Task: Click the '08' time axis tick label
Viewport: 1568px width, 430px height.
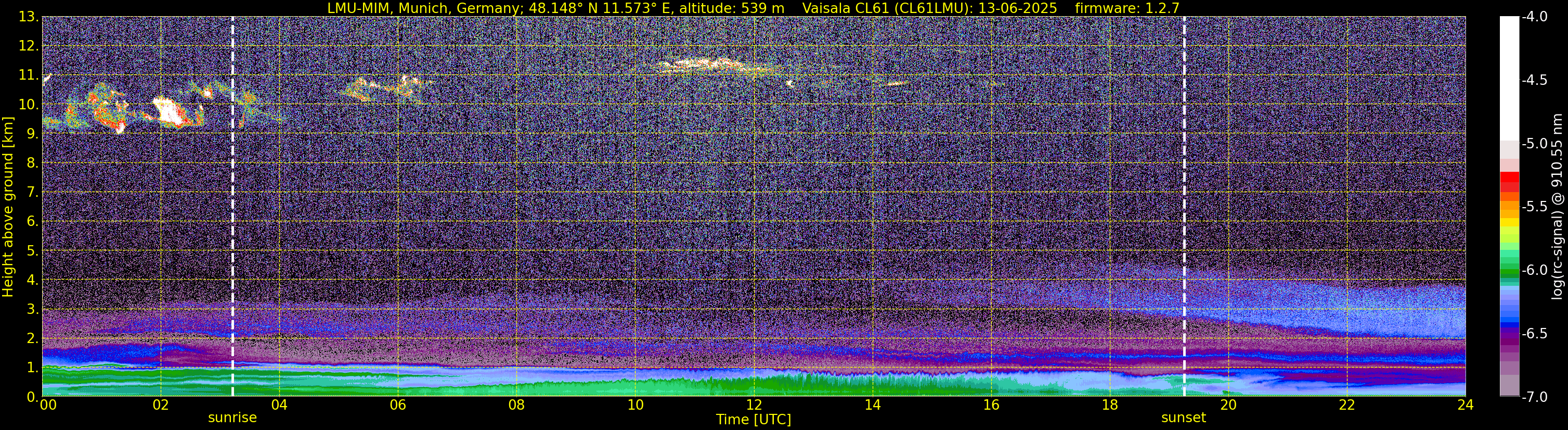Action: (x=516, y=405)
